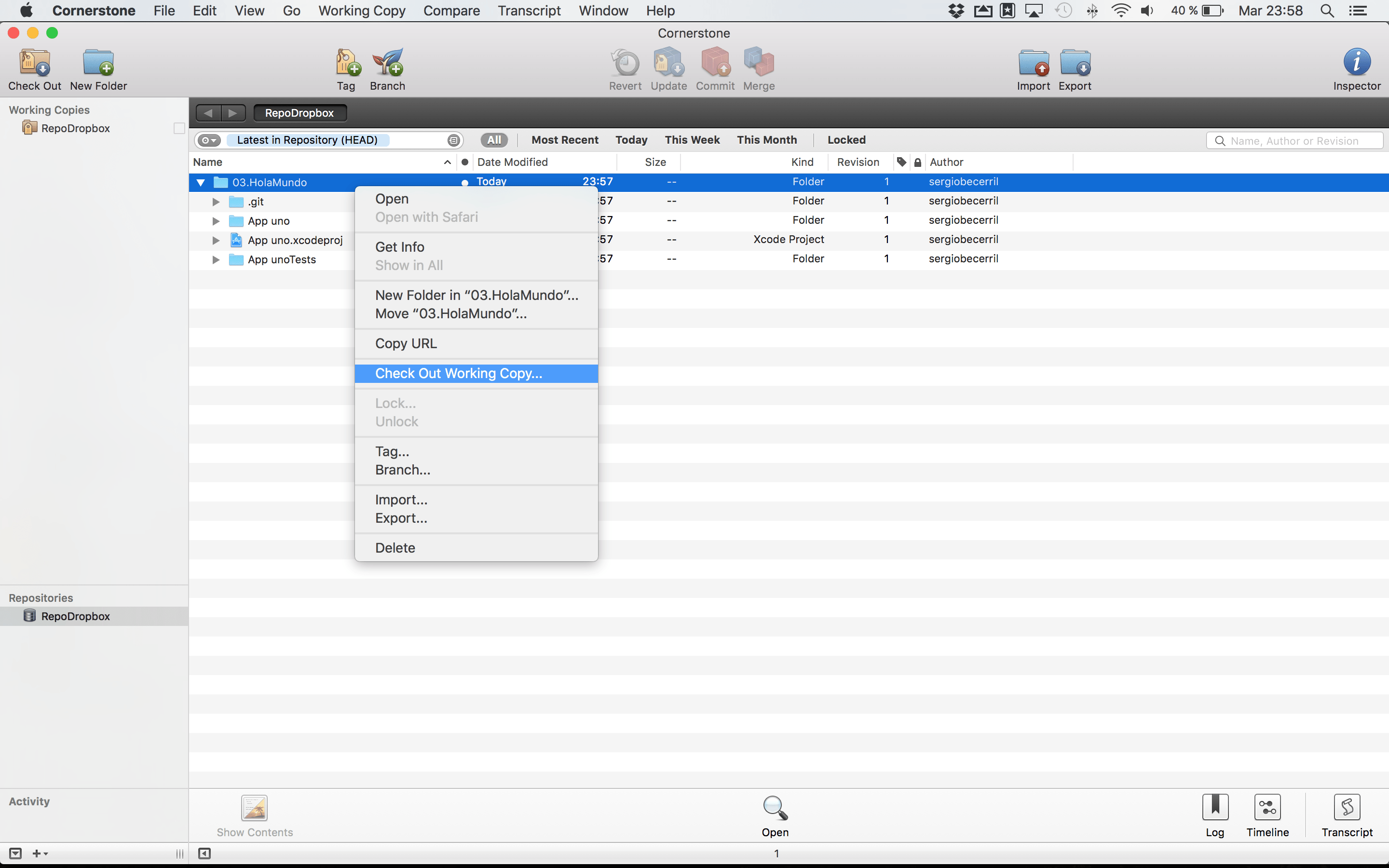Choose Move “03.HolaMundo”... menu entry
The image size is (1389, 868).
pyautogui.click(x=477, y=313)
